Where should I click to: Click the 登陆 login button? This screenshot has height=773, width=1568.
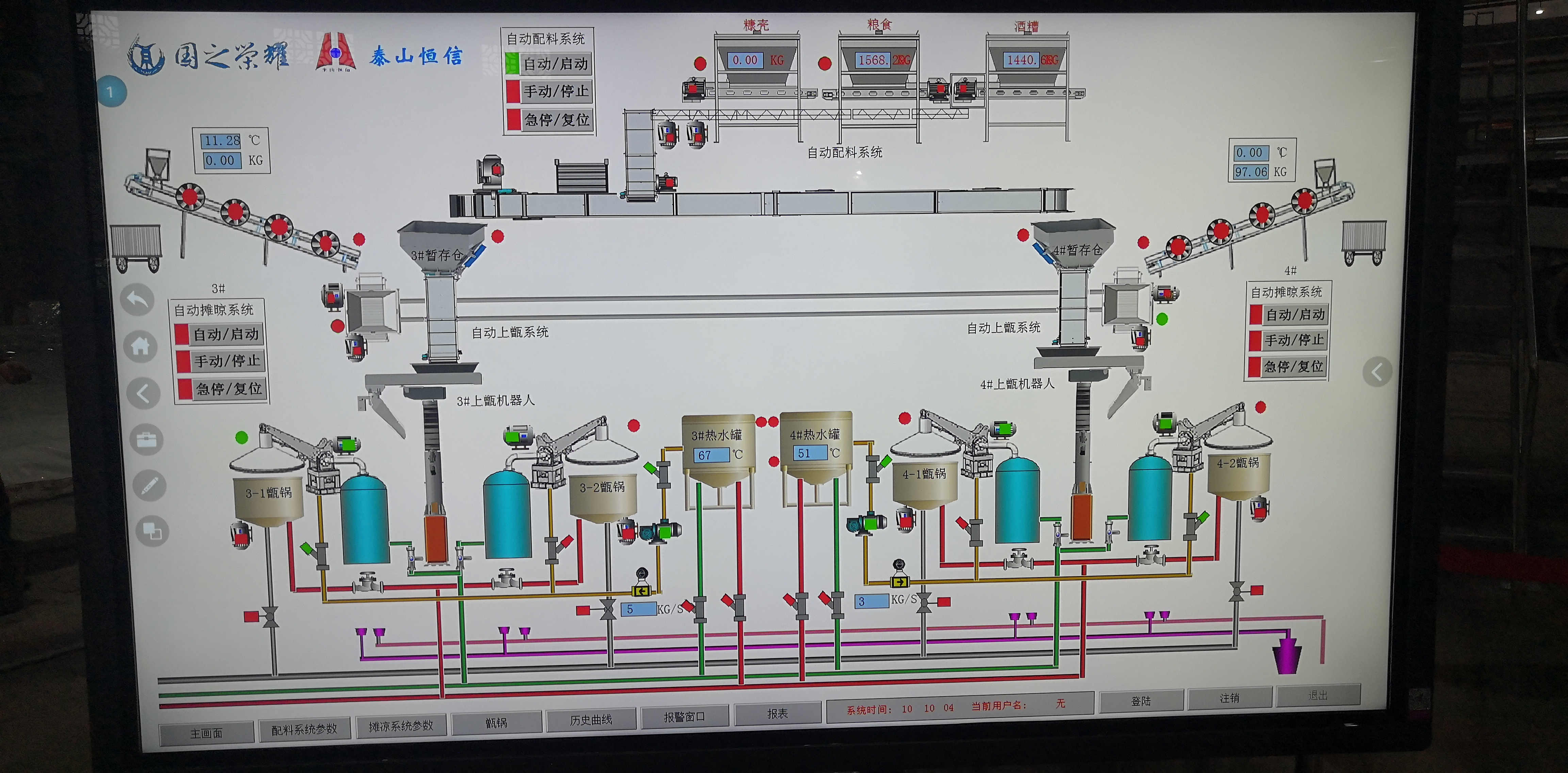click(1141, 701)
